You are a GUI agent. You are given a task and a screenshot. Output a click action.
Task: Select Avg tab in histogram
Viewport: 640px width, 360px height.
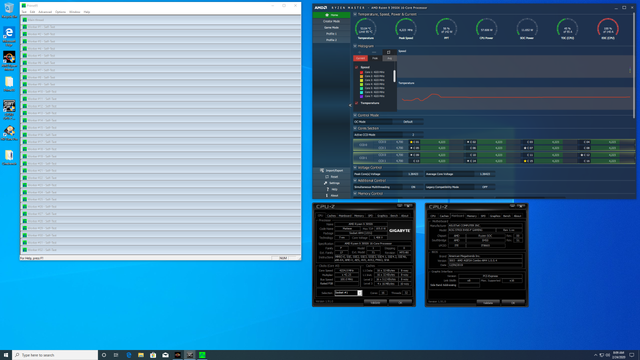coord(389,58)
